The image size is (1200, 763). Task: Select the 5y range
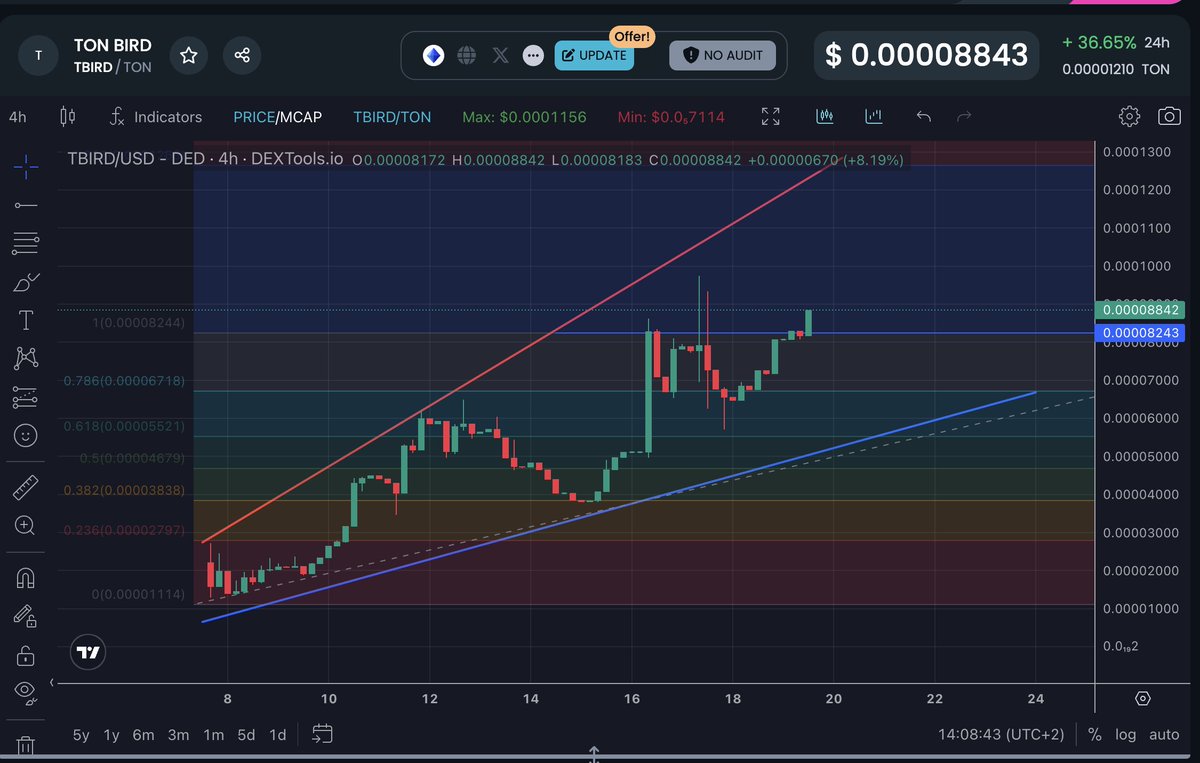[81, 735]
